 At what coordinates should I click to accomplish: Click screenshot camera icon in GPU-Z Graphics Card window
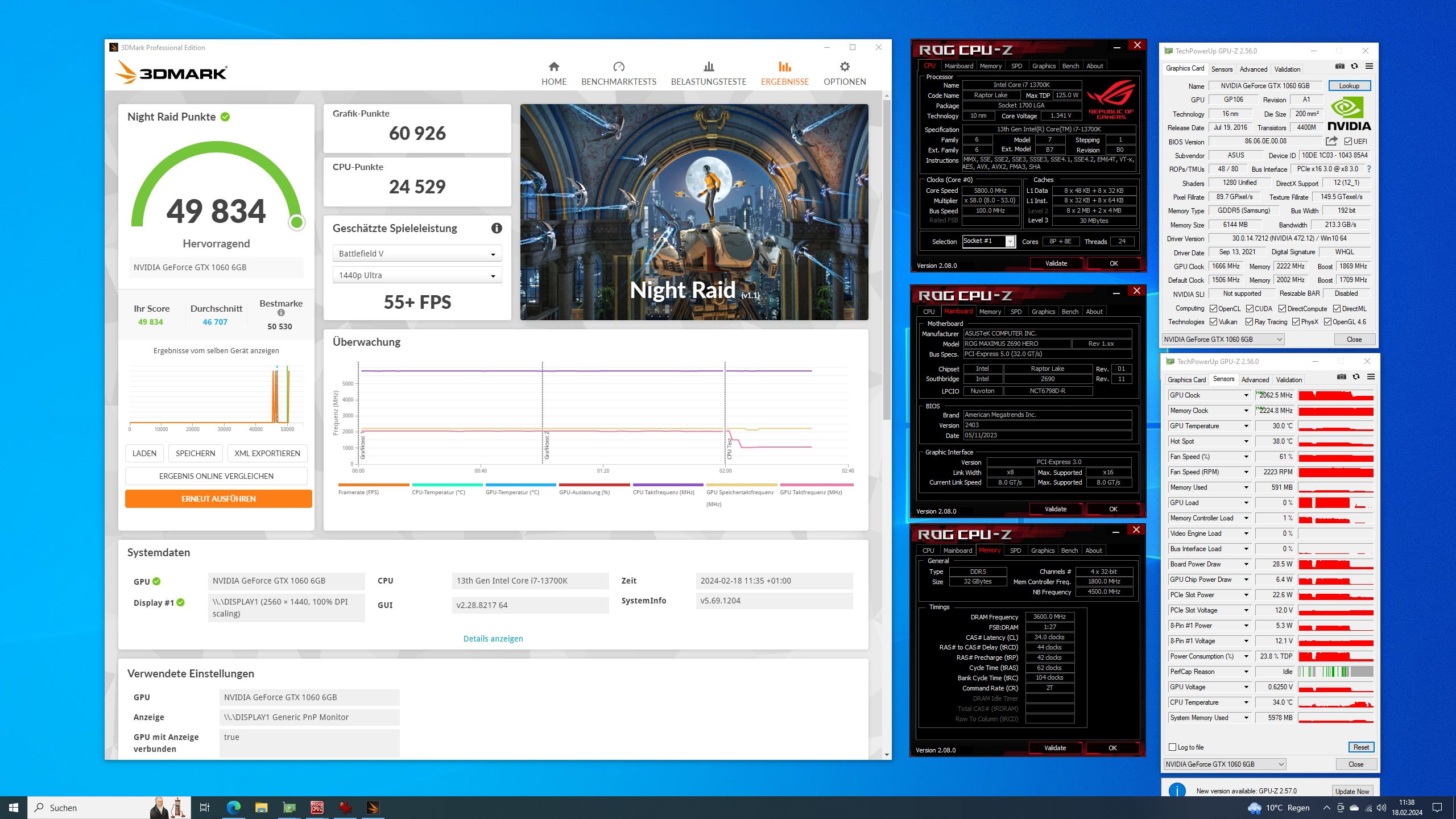1340,67
